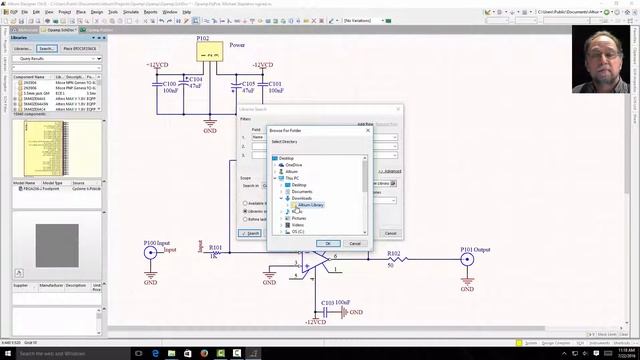Select Videos folder in tree
The width and height of the screenshot is (640, 360).
point(298,225)
